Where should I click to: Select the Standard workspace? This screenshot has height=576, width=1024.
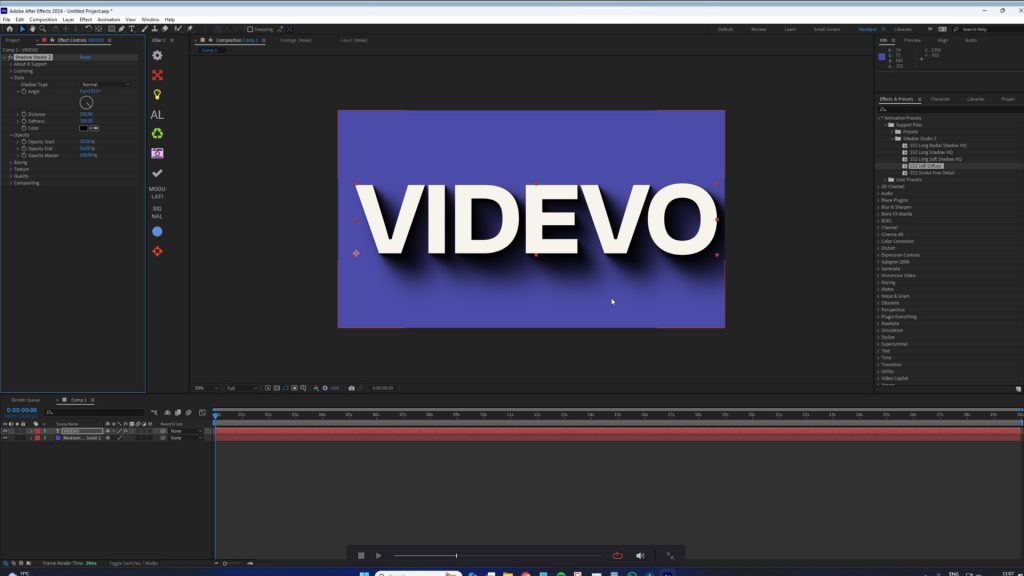[867, 29]
